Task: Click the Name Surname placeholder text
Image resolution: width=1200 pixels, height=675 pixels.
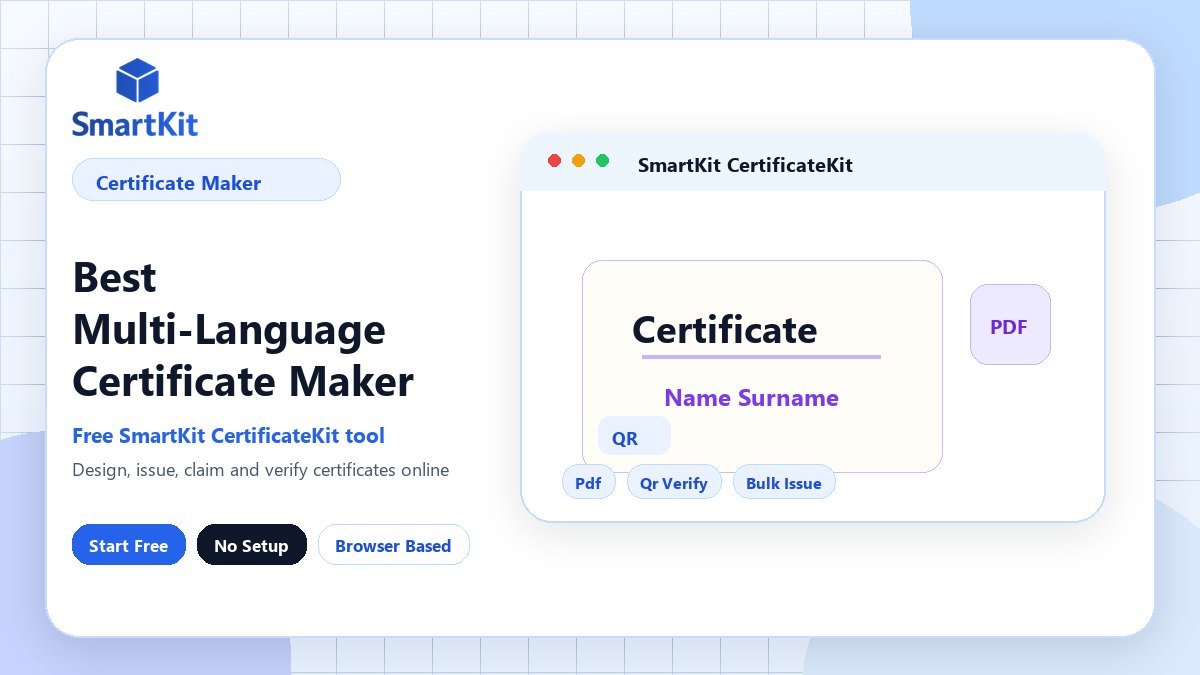Action: click(752, 398)
